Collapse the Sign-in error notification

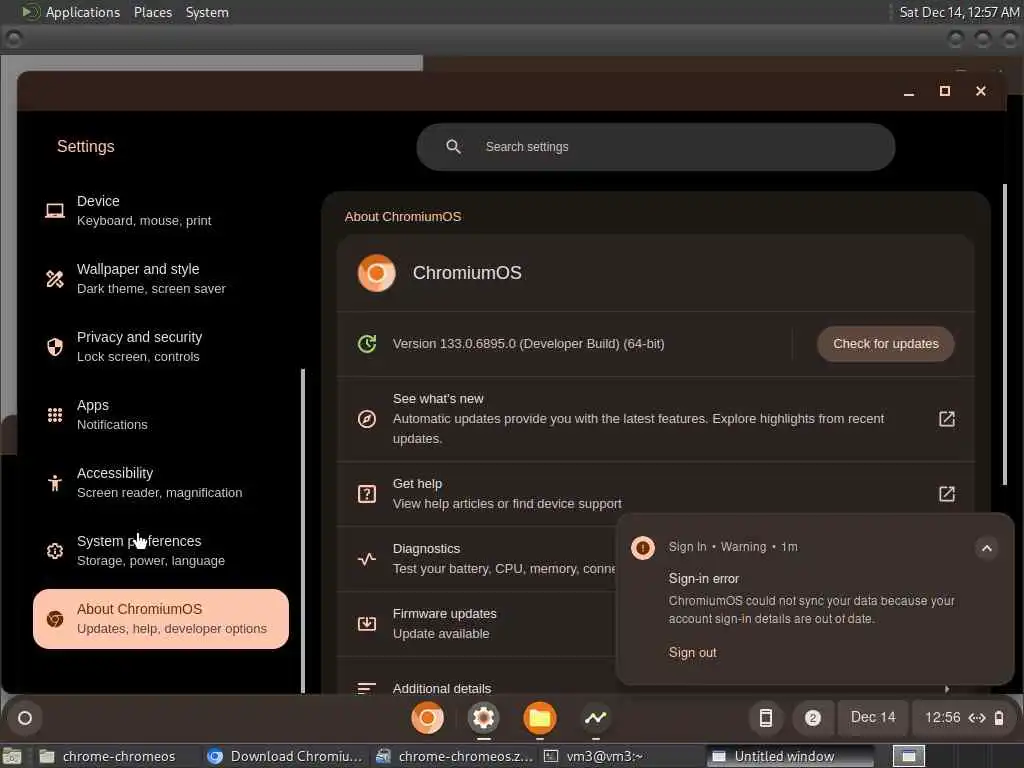click(x=987, y=548)
